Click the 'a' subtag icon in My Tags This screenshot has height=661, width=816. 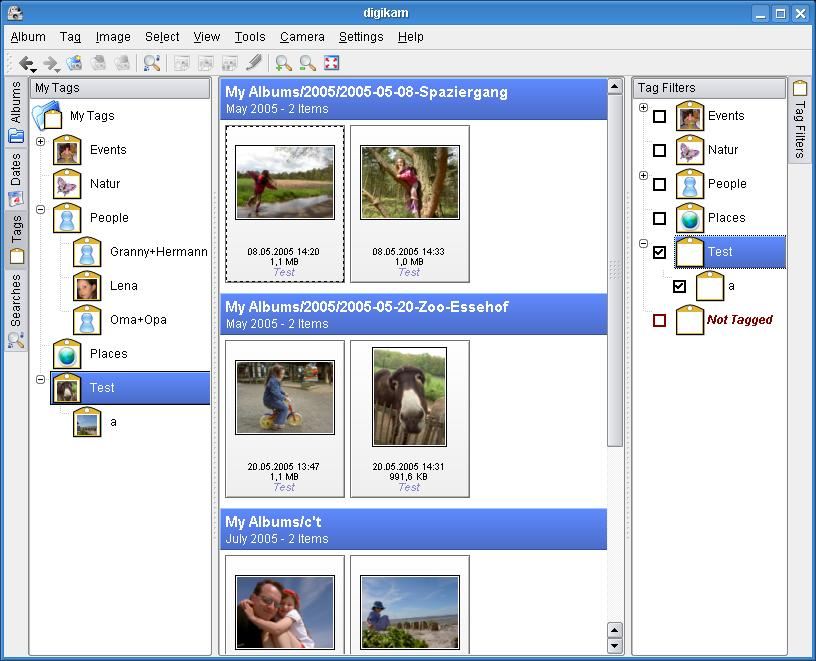point(87,422)
